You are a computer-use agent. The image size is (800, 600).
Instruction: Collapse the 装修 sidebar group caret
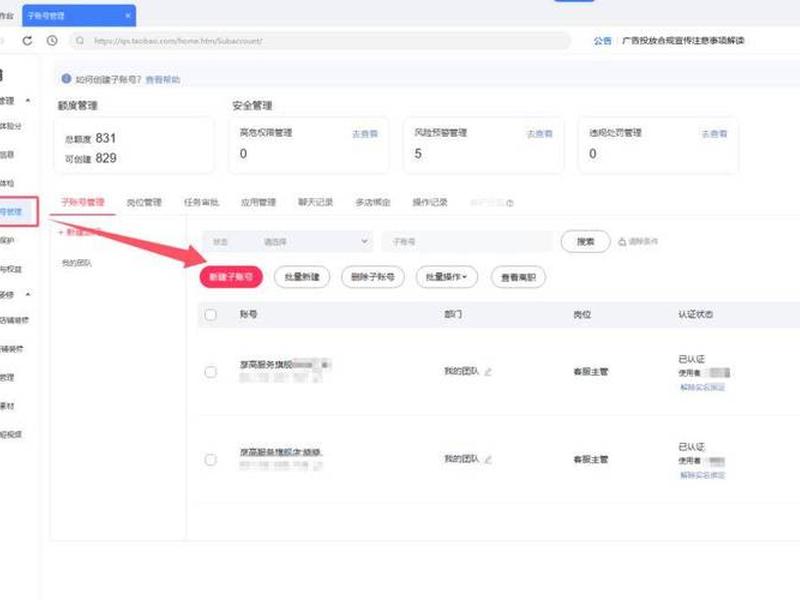click(28, 294)
